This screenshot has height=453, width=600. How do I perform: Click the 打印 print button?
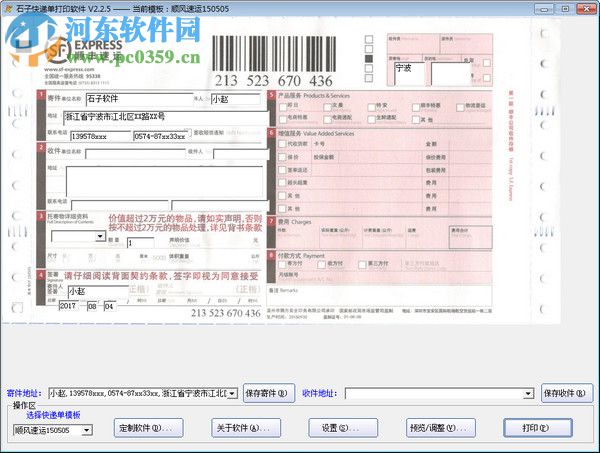pyautogui.click(x=538, y=428)
